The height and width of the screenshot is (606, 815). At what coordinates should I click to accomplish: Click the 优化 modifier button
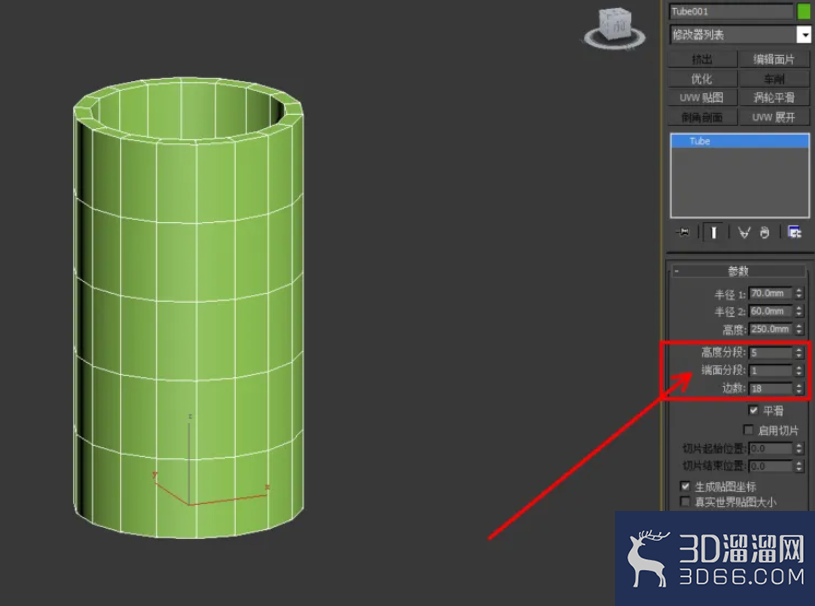point(702,78)
